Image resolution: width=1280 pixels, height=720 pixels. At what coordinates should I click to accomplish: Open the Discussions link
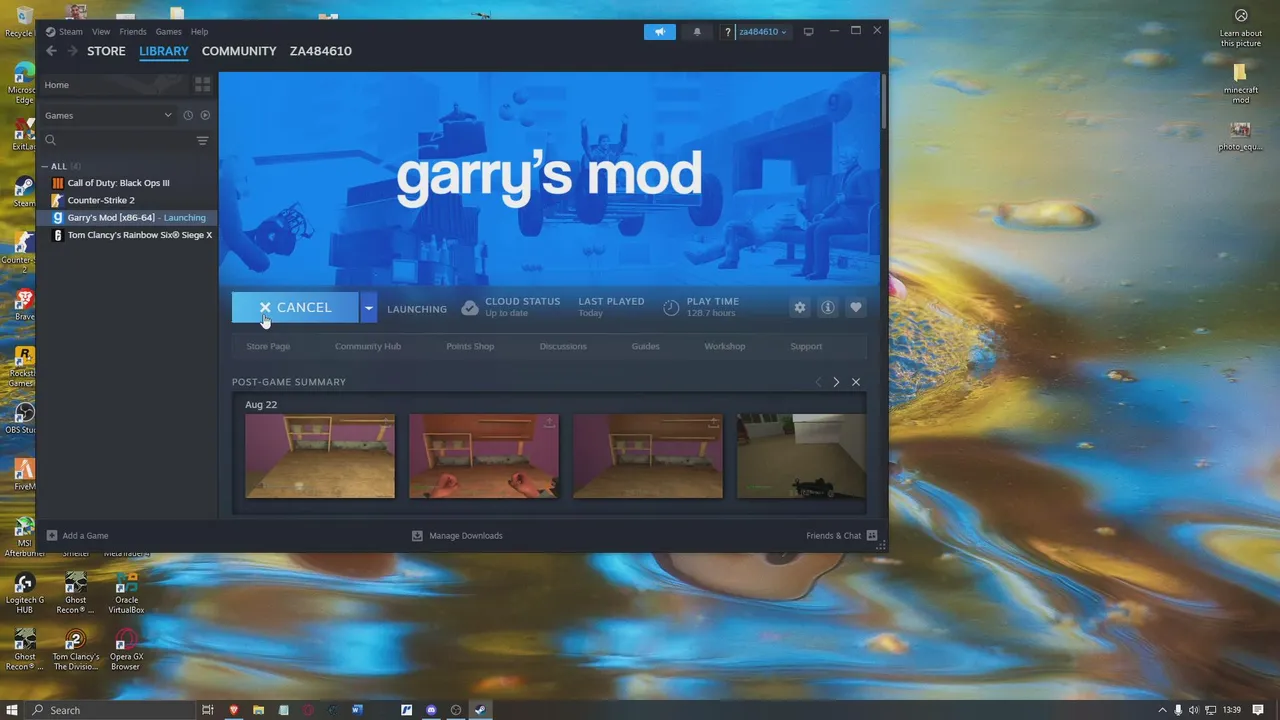pos(563,346)
